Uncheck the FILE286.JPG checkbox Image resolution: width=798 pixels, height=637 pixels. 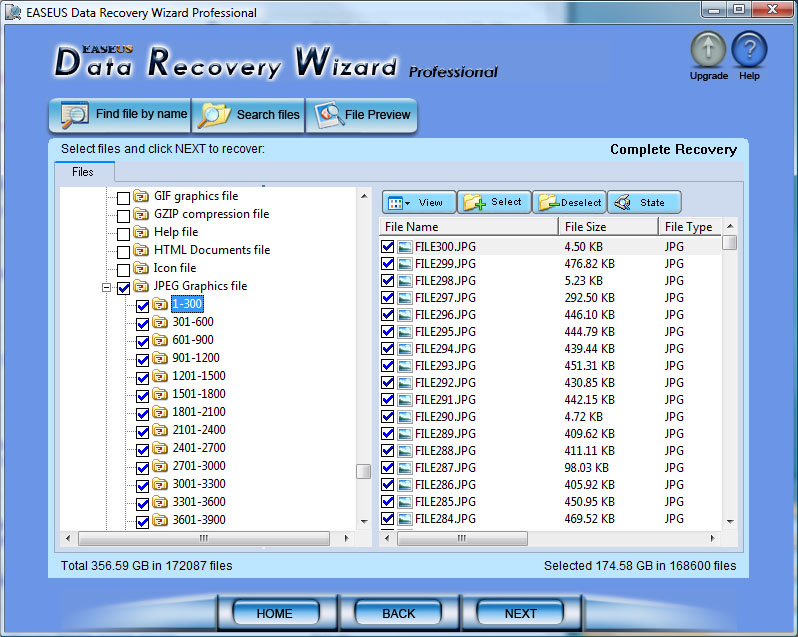[x=388, y=484]
